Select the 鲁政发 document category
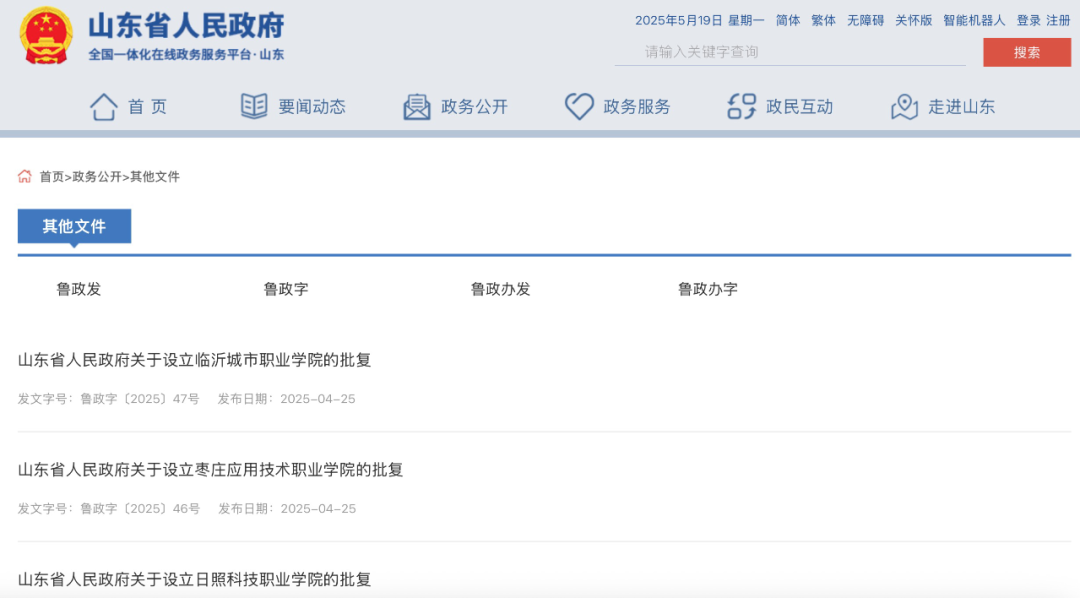This screenshot has height=598, width=1080. (x=78, y=289)
